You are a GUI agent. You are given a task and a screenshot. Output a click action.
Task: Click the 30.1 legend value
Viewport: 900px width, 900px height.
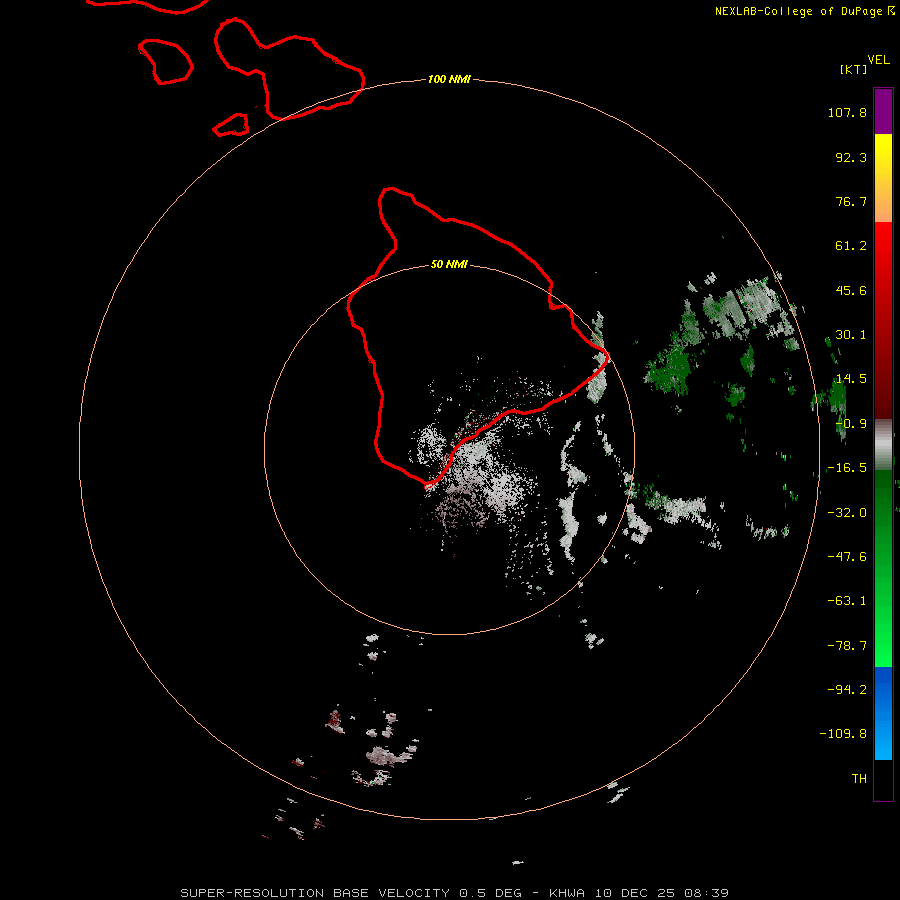coord(851,335)
